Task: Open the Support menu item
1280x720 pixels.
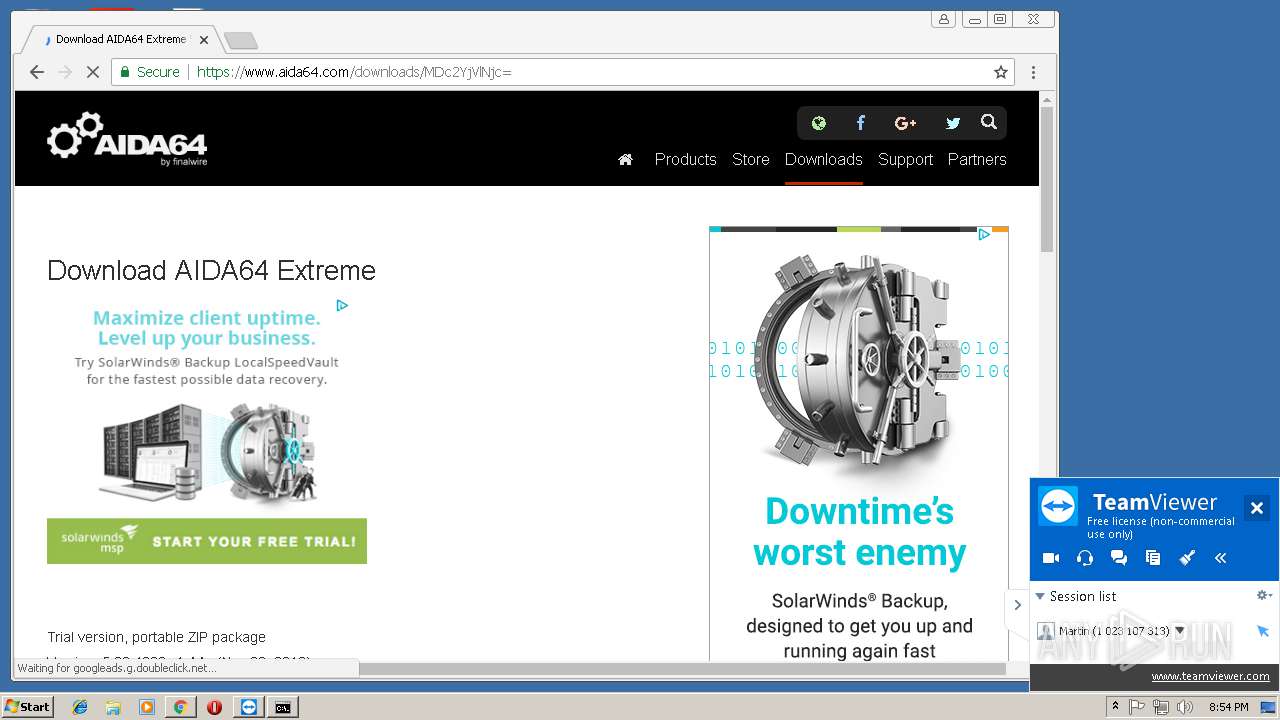Action: click(905, 159)
